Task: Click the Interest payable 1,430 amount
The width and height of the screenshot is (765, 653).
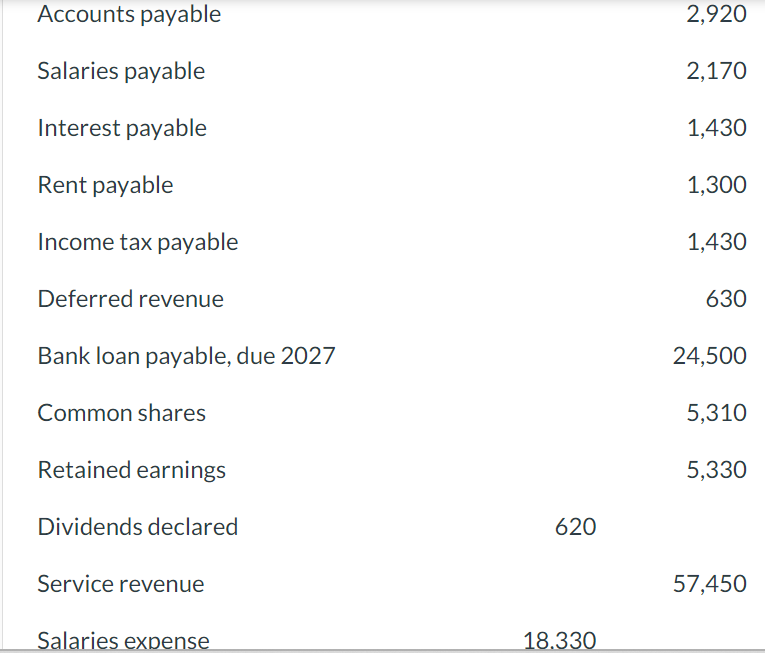Action: click(717, 128)
